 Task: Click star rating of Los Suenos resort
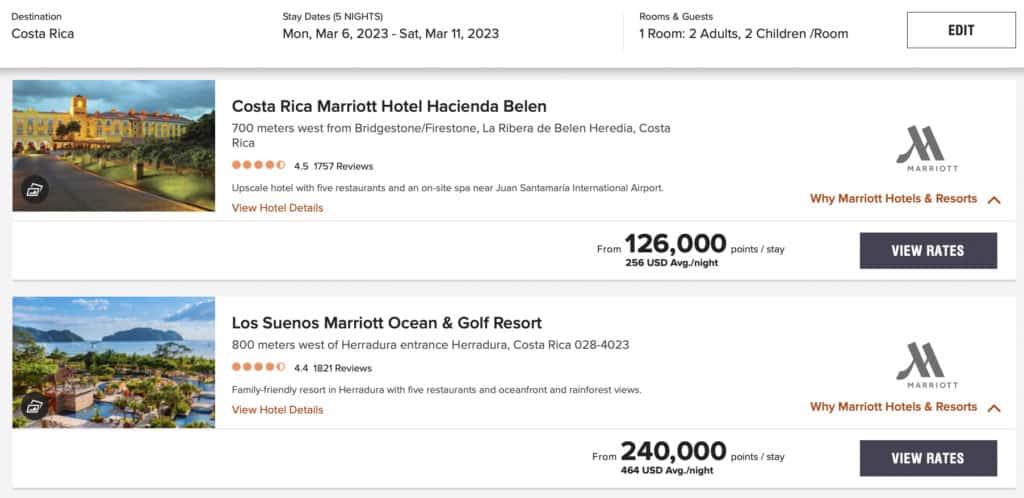(258, 368)
